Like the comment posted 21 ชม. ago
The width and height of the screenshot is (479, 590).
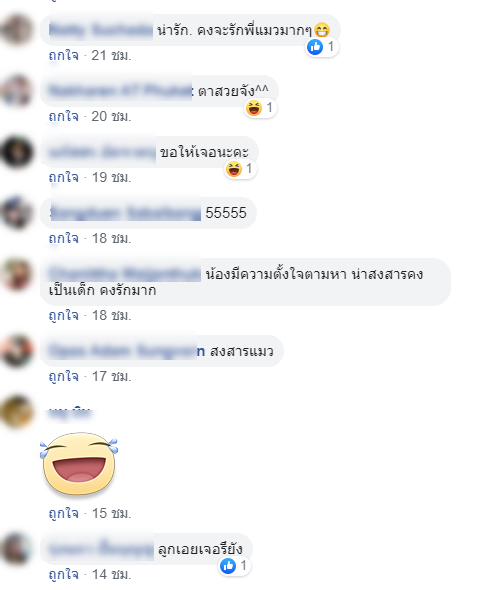64,55
